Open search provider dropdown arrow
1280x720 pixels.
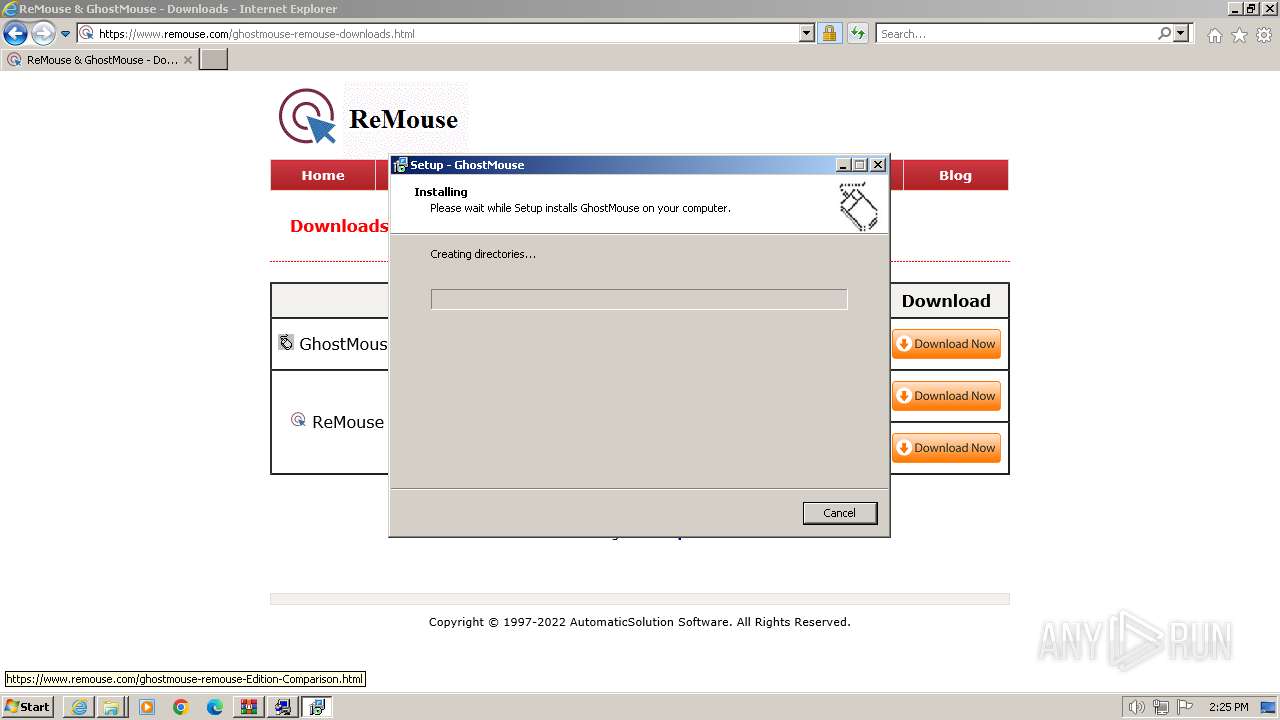coord(1181,33)
